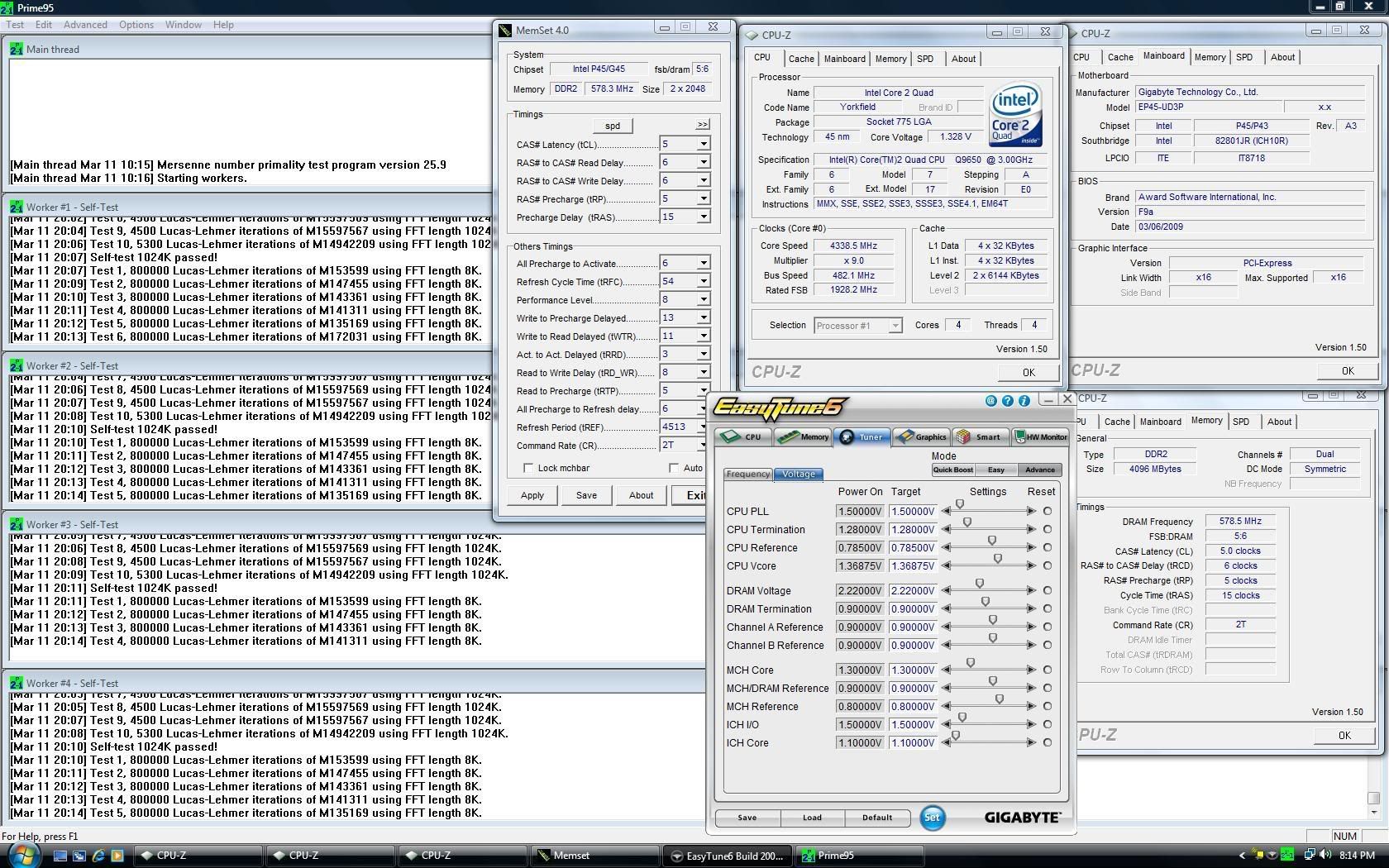Select CPU Termination reset radio button
This screenshot has width=1389, height=868.
(1048, 530)
